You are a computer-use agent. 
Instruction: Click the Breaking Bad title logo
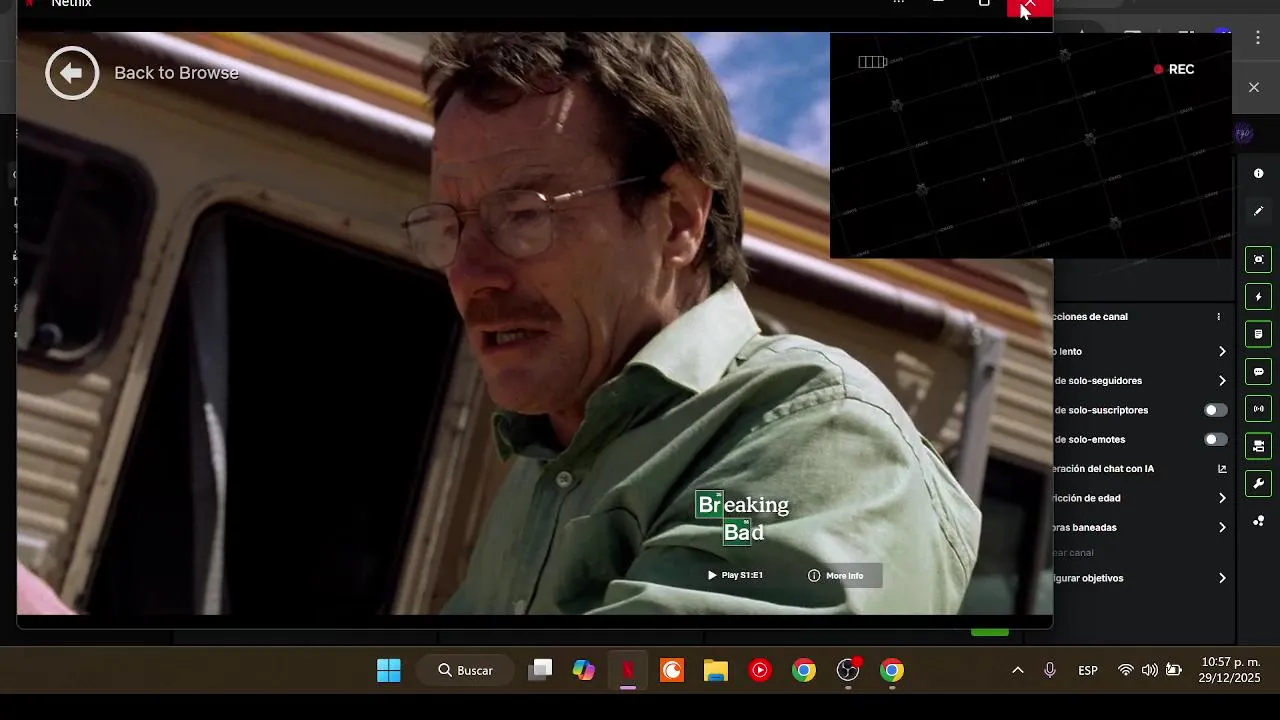742,517
